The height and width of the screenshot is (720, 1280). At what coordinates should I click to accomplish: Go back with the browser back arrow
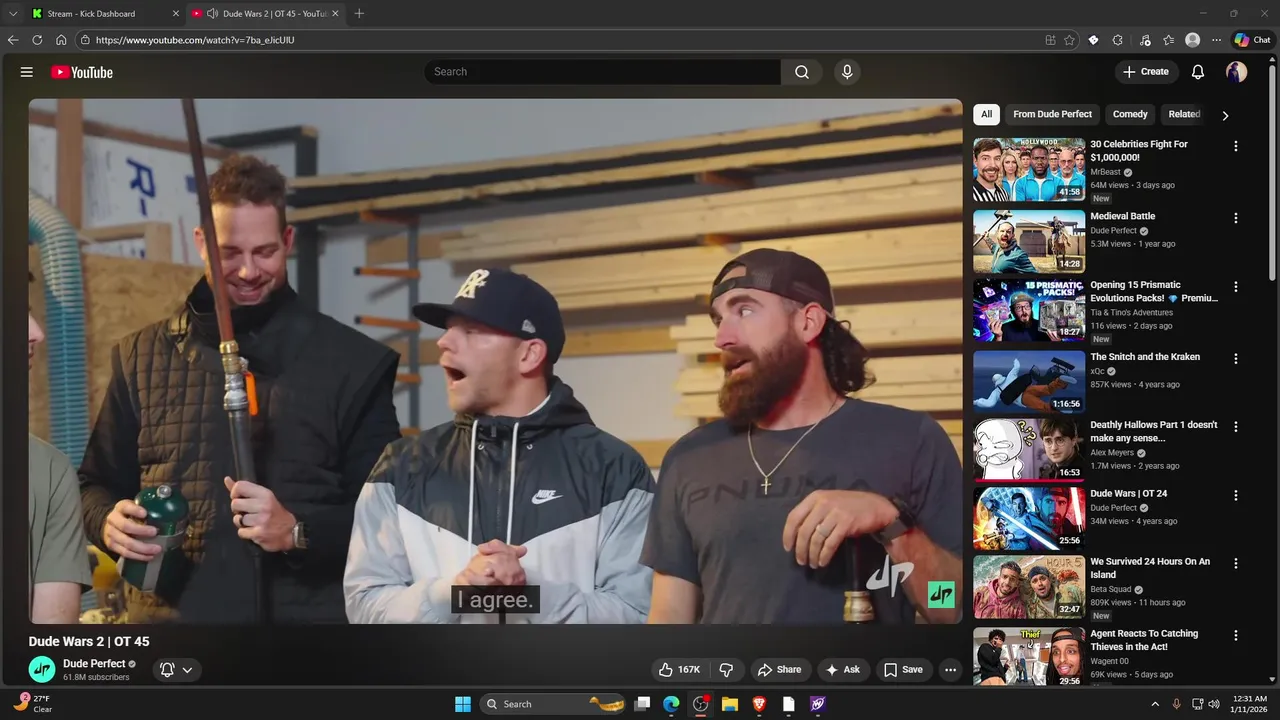(13, 40)
